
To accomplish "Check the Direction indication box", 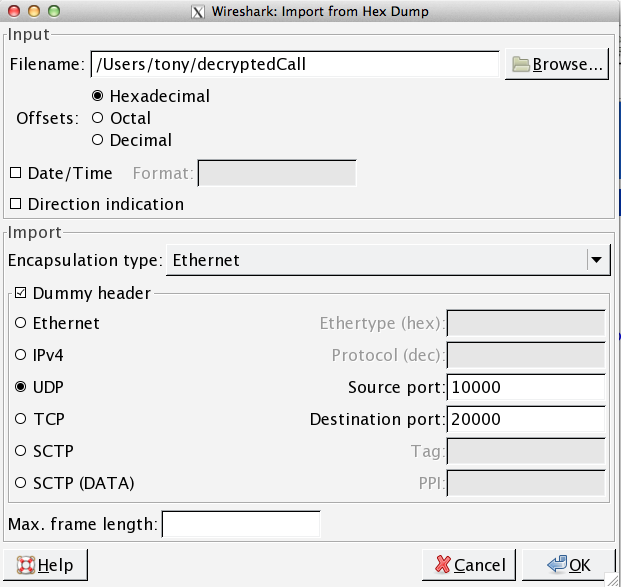I will tap(15, 204).
